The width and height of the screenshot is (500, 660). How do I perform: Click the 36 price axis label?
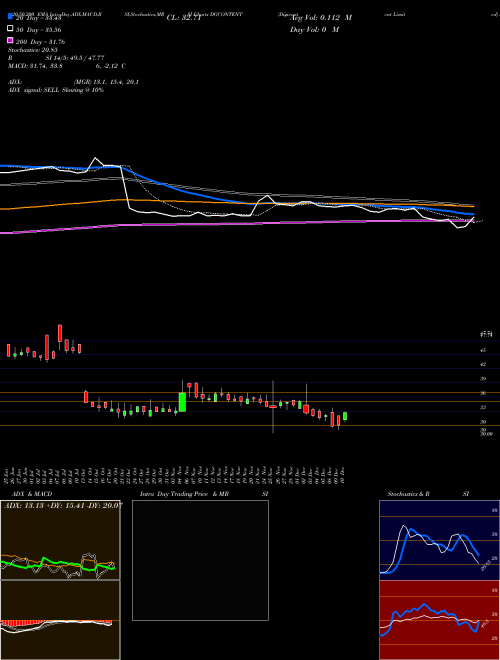pos(483,393)
